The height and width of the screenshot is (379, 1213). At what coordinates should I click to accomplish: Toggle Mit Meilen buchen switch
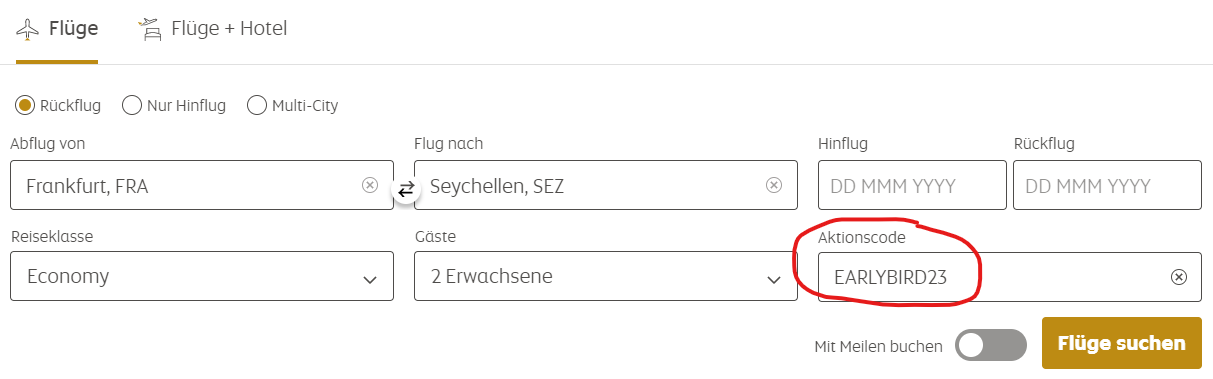[991, 346]
